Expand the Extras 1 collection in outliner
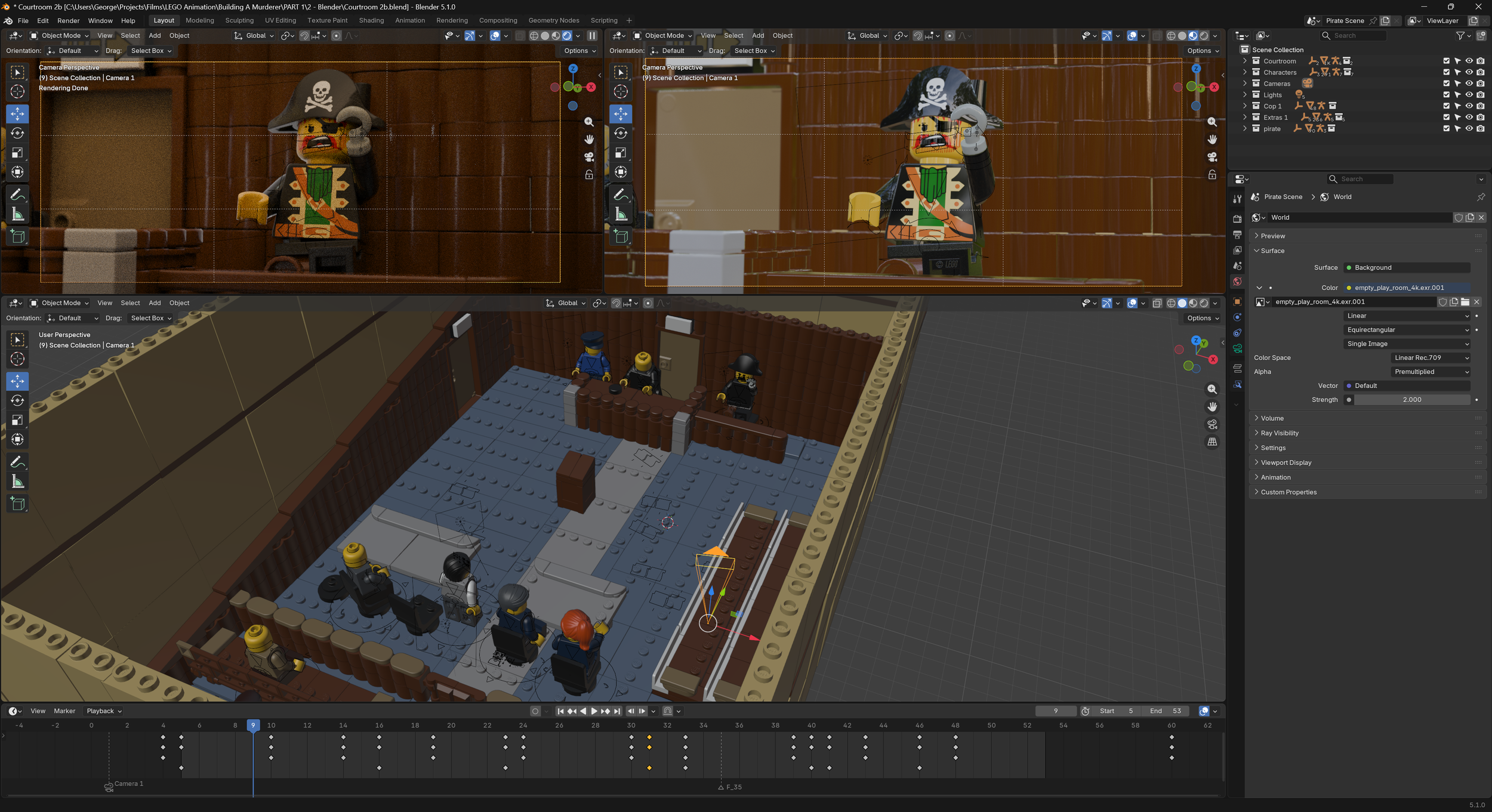 [1244, 118]
